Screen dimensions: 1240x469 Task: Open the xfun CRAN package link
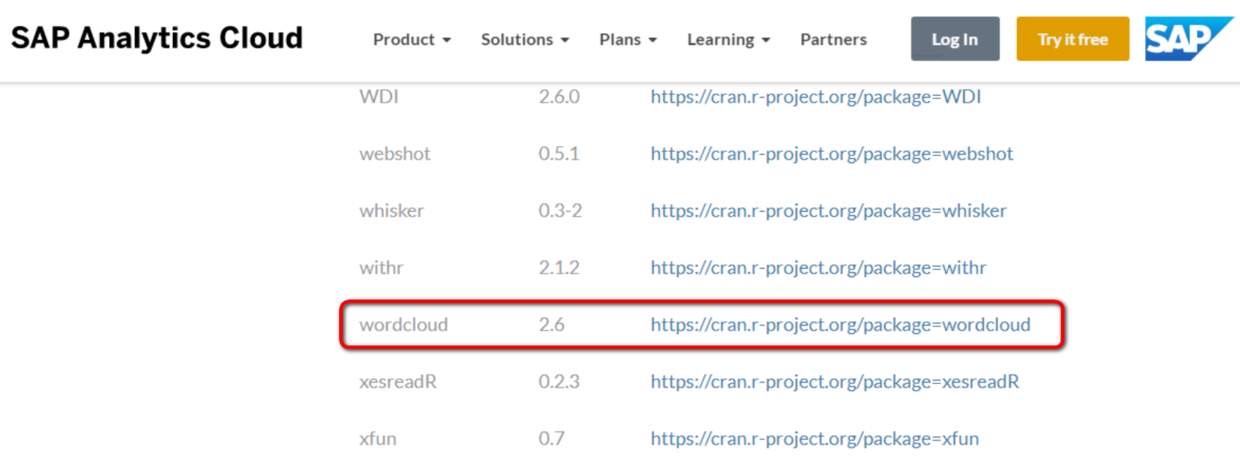(x=814, y=439)
